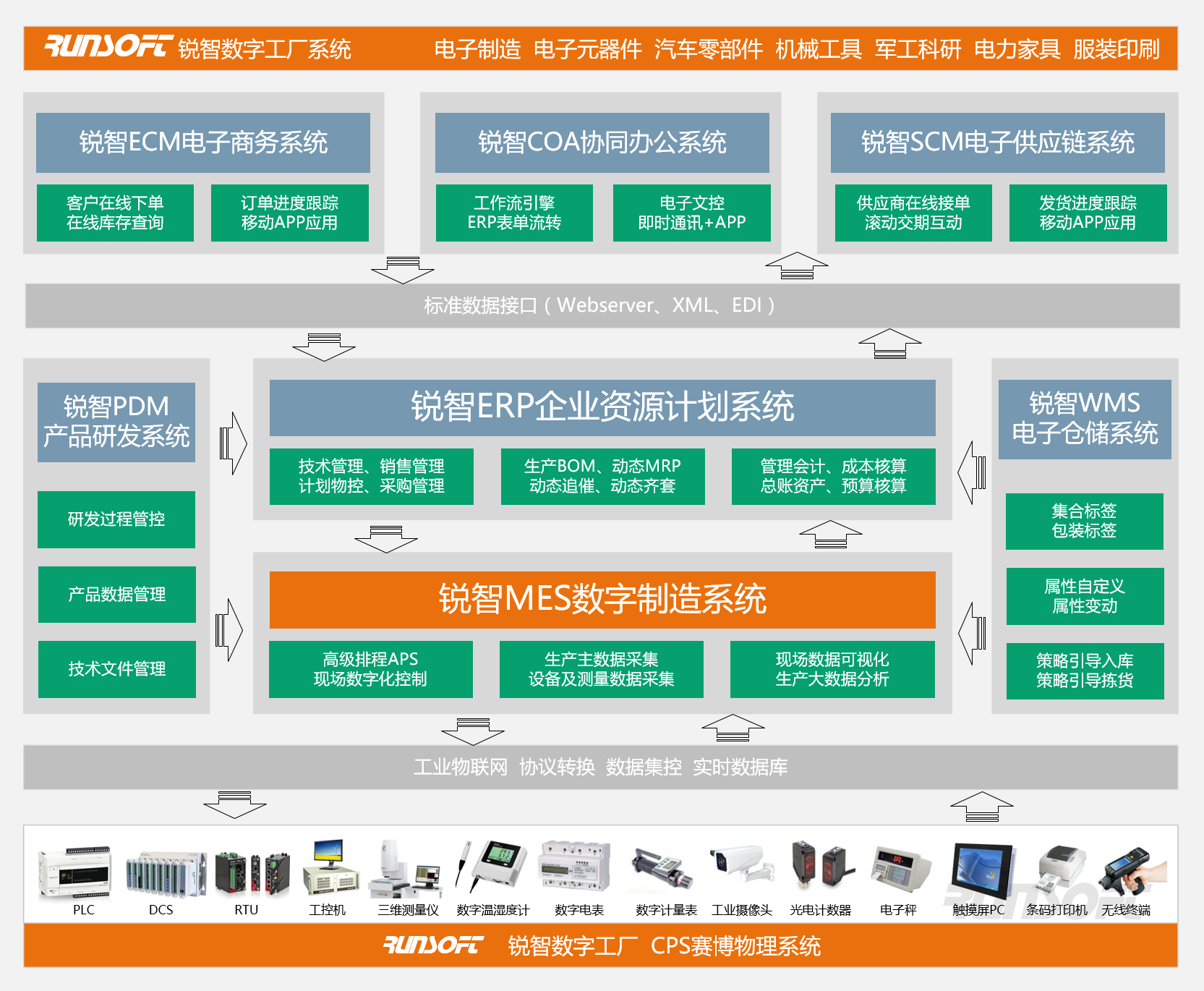The image size is (1204, 991).
Task: Select 电力家具 in top banner
Action: pos(1017,49)
